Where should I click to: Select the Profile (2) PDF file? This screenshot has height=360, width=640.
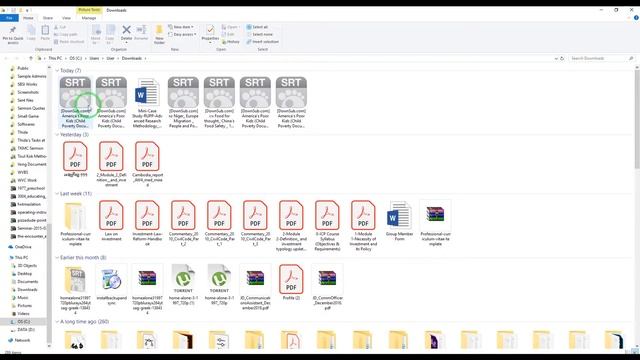point(291,282)
